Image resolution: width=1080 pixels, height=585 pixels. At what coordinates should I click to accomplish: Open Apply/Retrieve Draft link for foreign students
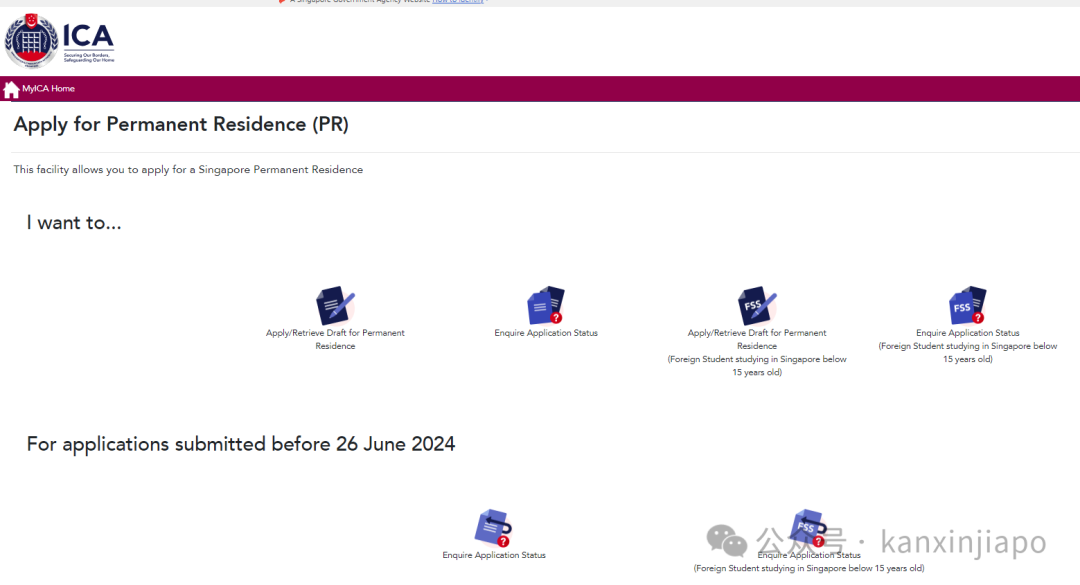(757, 352)
